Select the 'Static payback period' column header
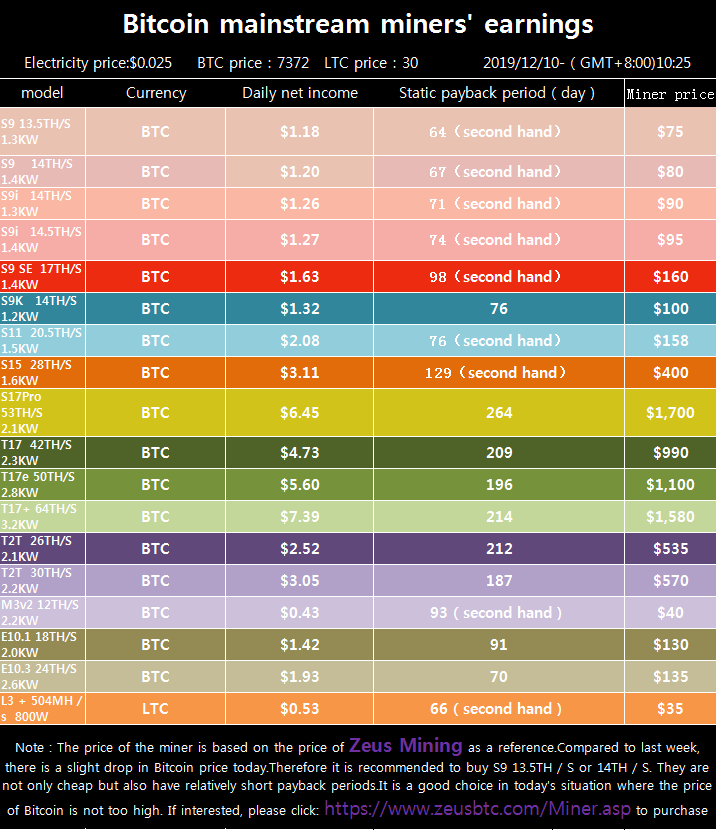This screenshot has width=716, height=830. [497, 93]
